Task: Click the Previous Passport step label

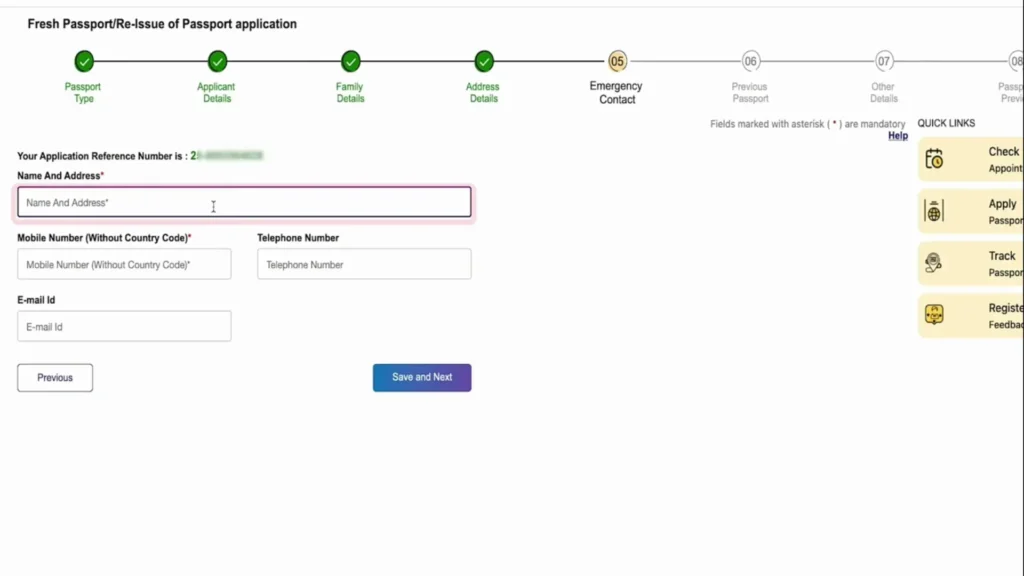Action: (x=750, y=93)
